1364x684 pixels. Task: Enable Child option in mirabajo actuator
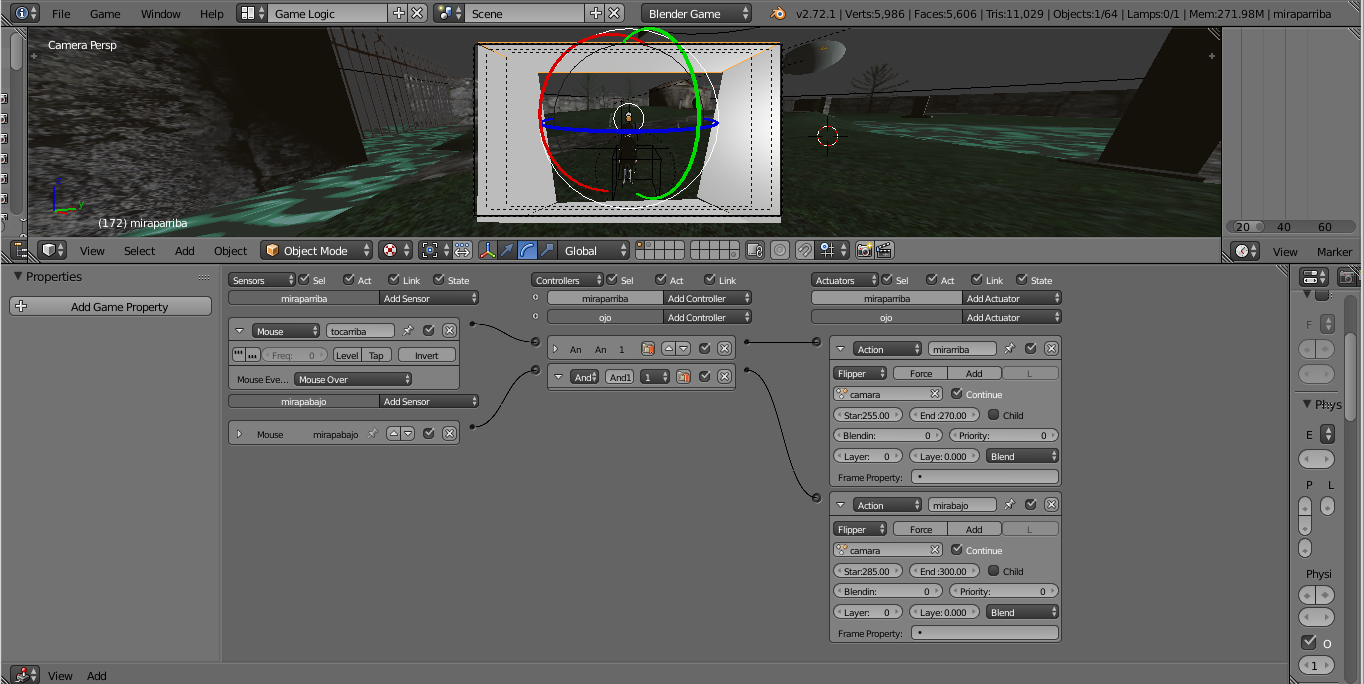coord(994,571)
